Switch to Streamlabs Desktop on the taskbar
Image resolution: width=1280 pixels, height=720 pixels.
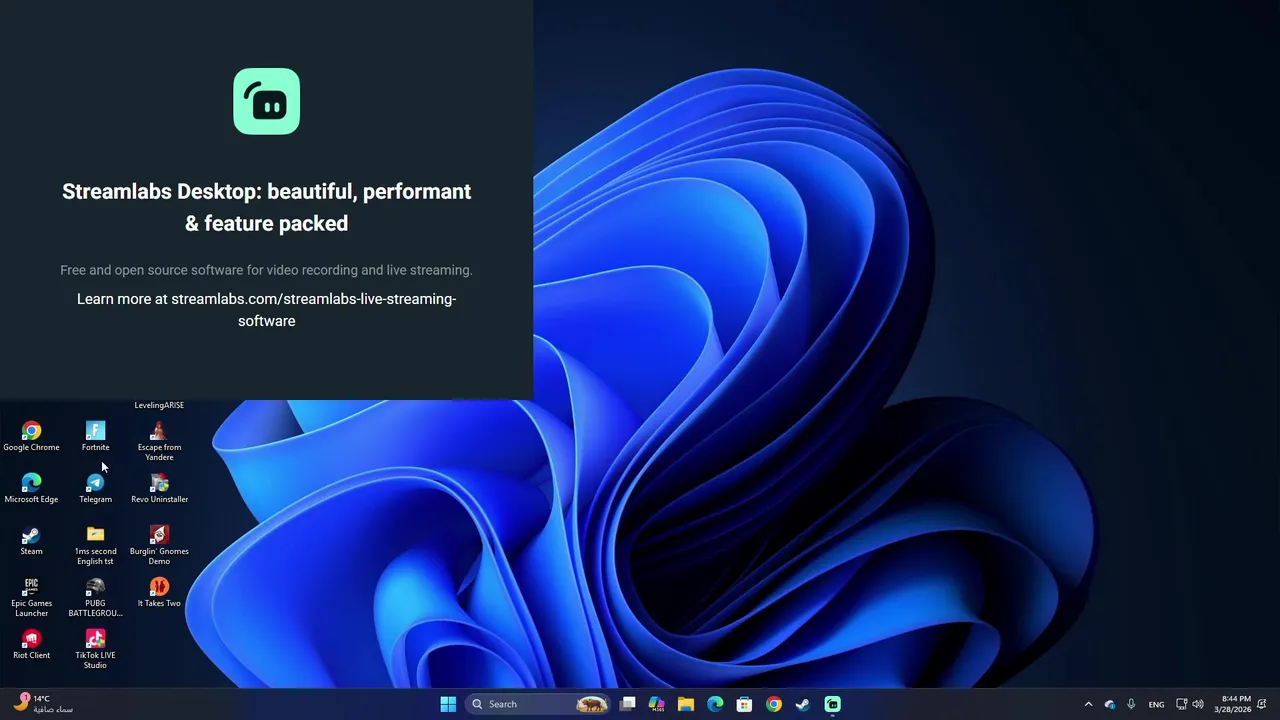(x=832, y=704)
